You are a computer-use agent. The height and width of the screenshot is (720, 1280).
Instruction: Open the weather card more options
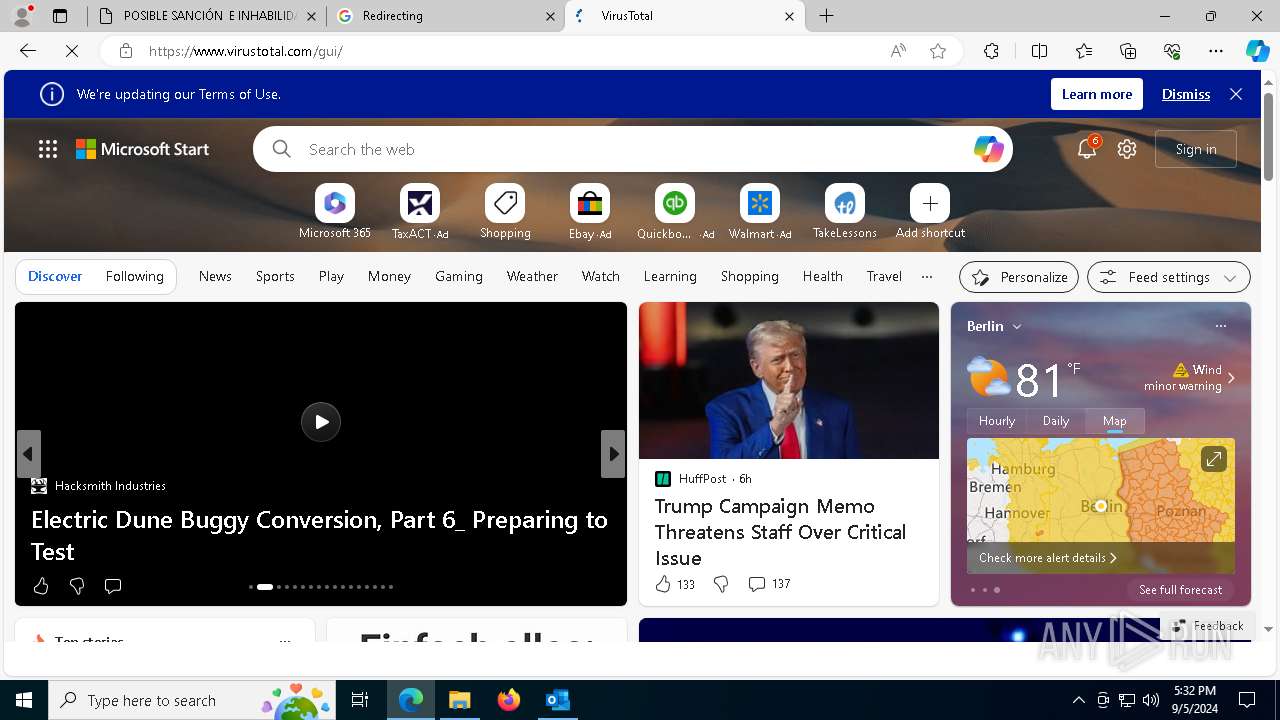click(1220, 326)
